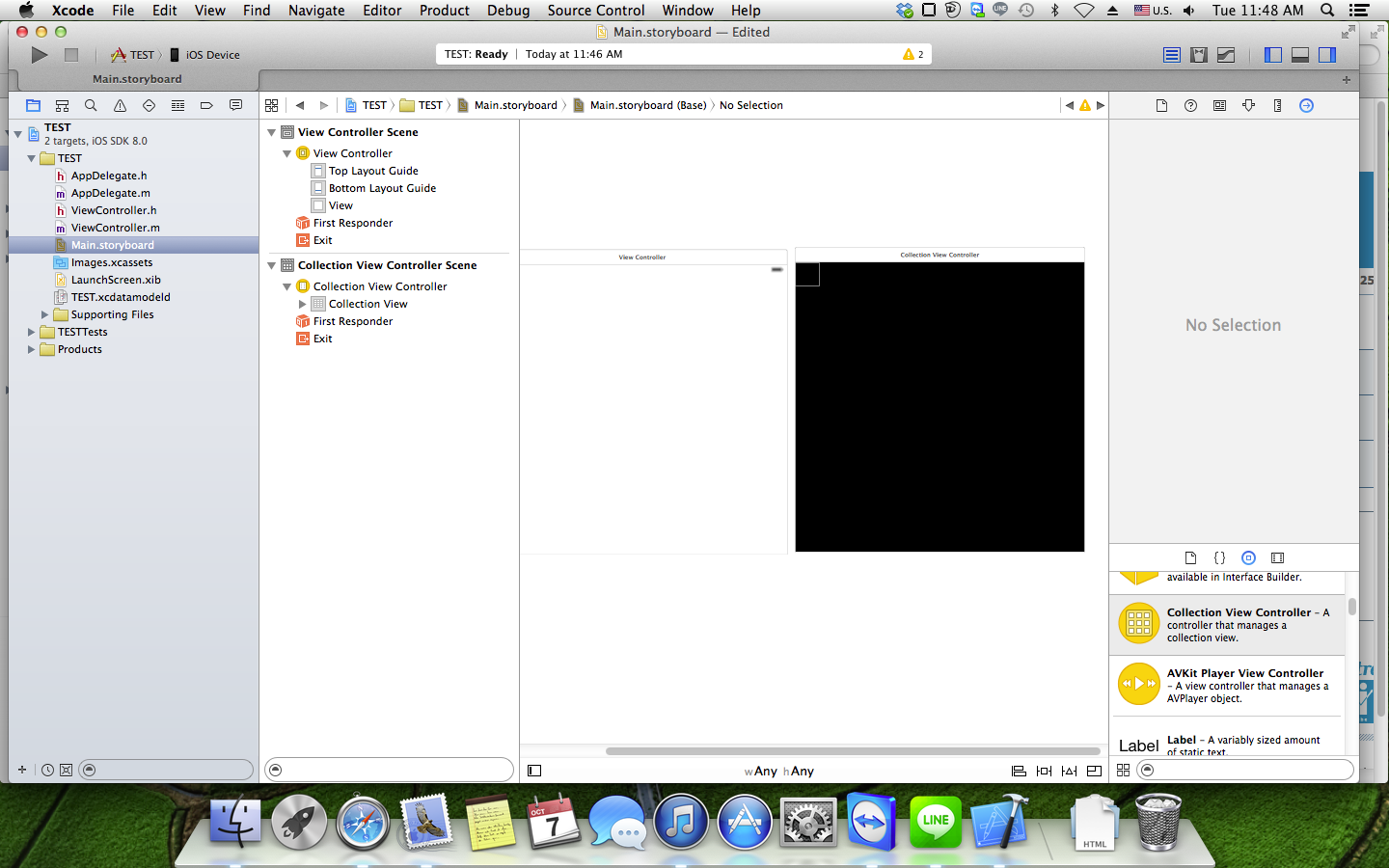Open the Connections inspector
This screenshot has height=868, width=1389.
(1306, 105)
